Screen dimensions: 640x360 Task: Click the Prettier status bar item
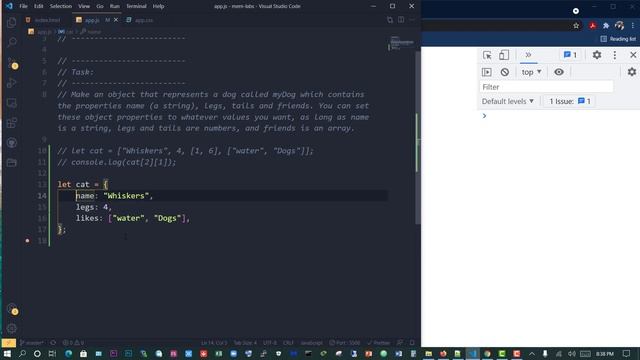379,343
